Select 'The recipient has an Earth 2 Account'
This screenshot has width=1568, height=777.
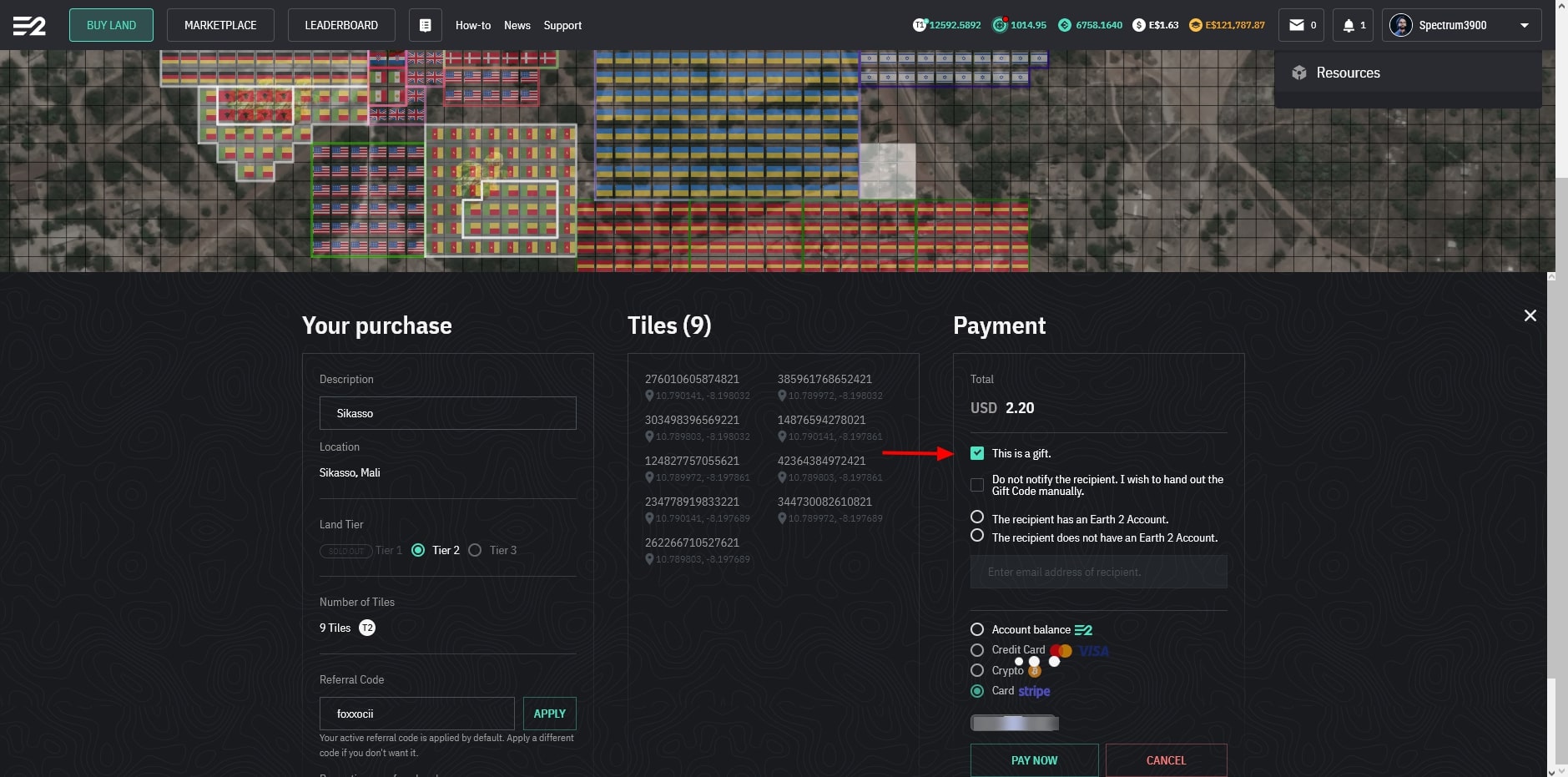[x=977, y=517]
